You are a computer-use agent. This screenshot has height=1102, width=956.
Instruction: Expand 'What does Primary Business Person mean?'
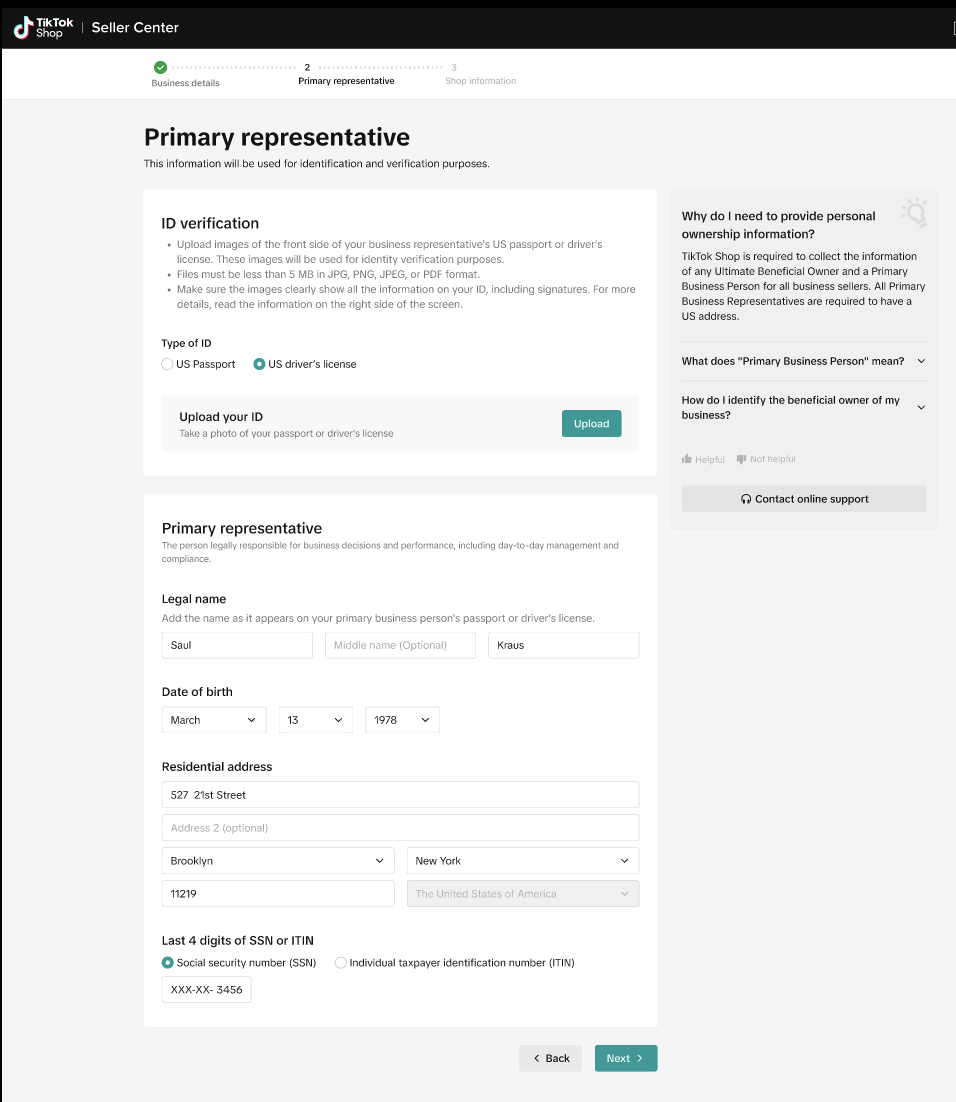pos(804,361)
